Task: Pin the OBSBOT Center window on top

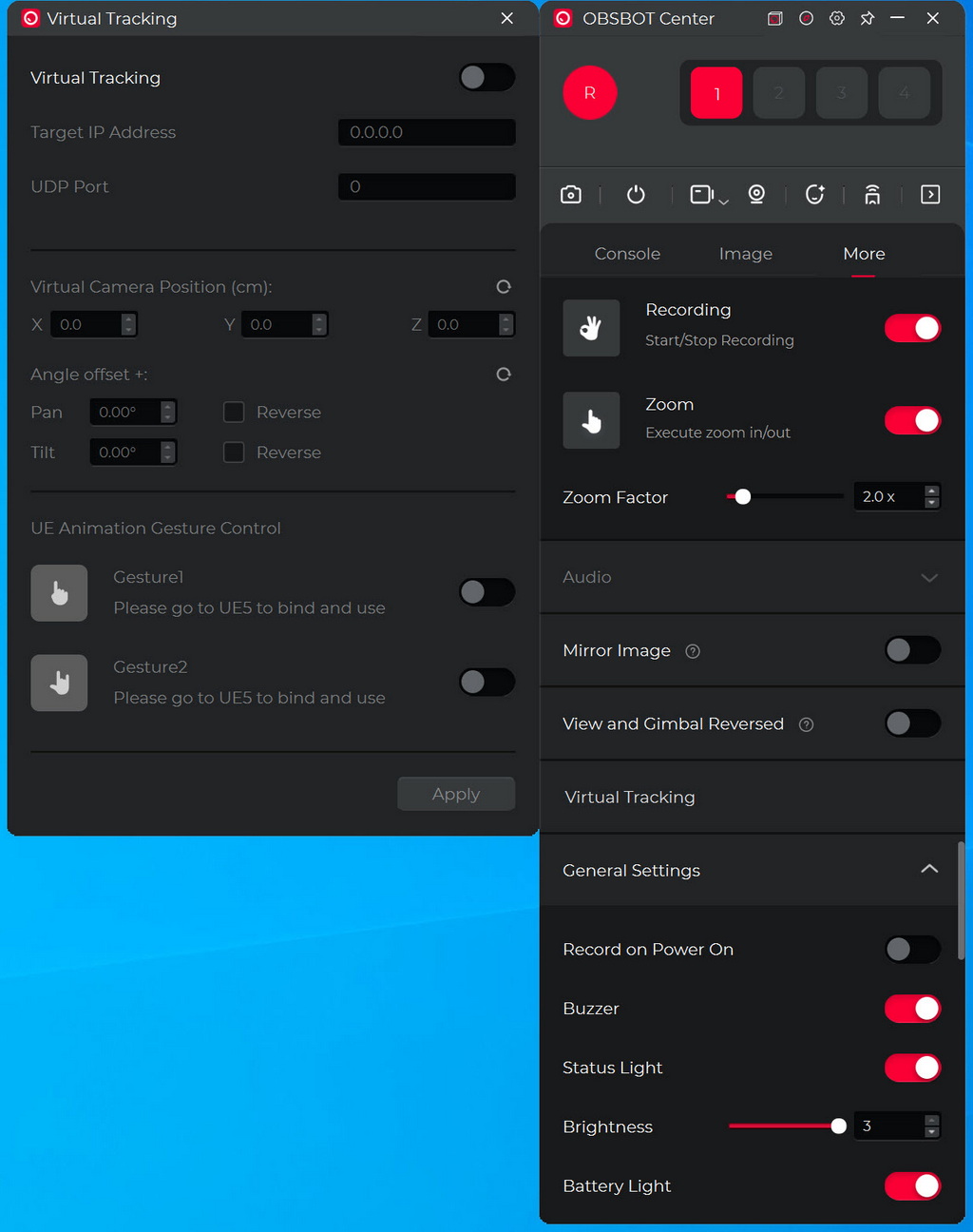Action: (x=867, y=18)
